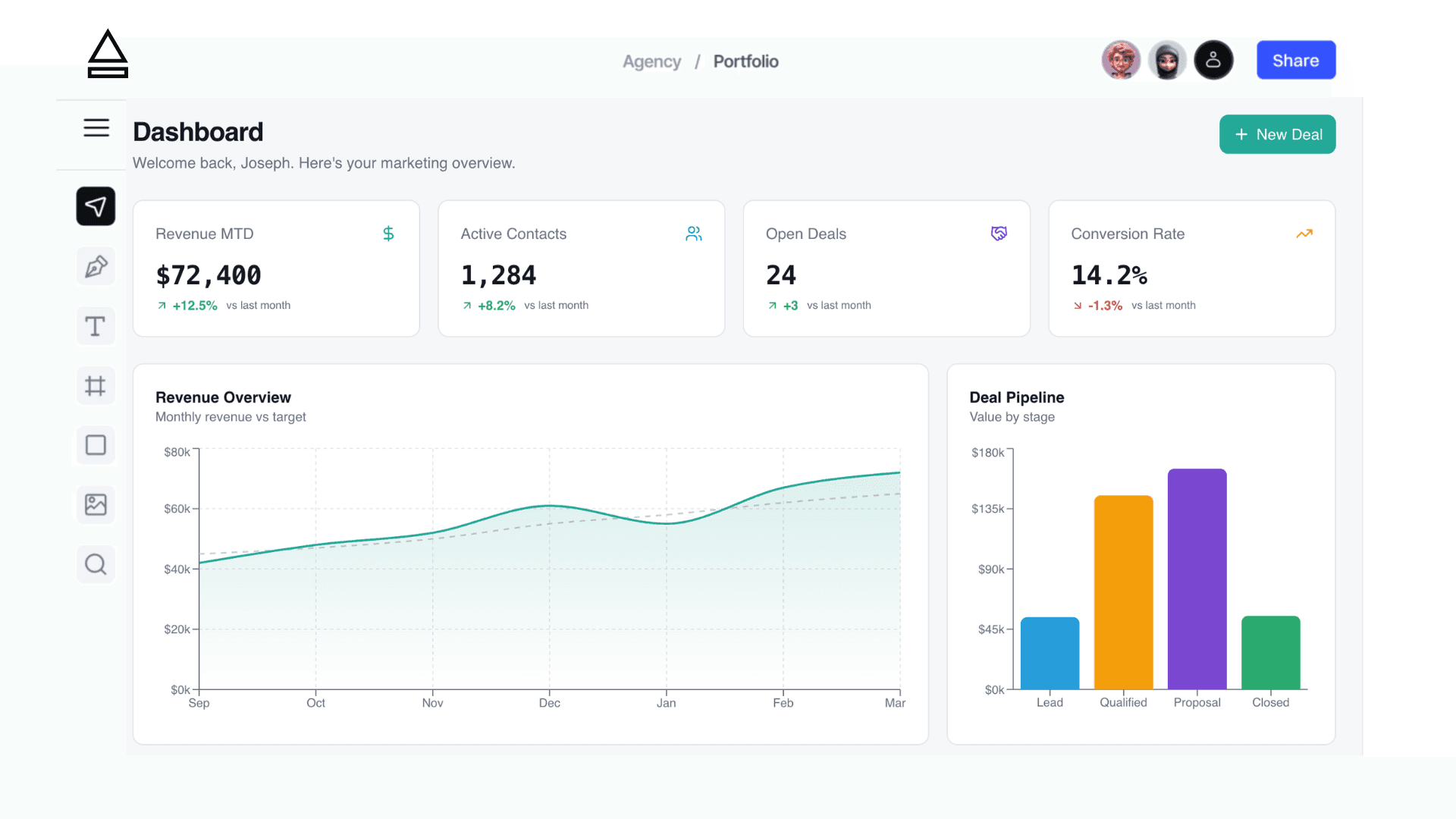
Task: Select the send/move arrow tool
Action: pyautogui.click(x=96, y=206)
